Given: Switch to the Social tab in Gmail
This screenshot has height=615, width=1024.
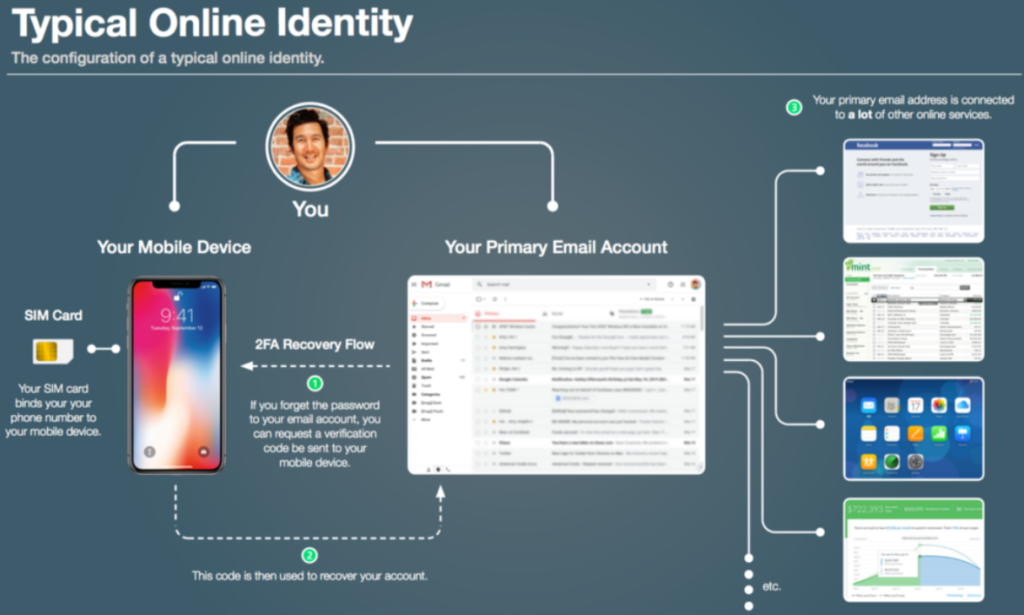Looking at the screenshot, I should [555, 313].
